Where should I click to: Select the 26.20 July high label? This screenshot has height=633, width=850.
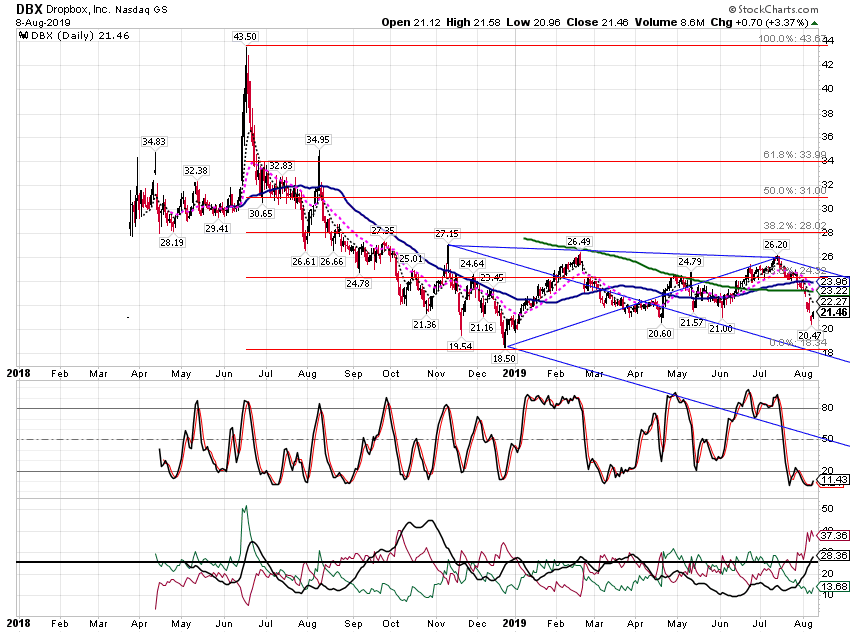pos(776,244)
